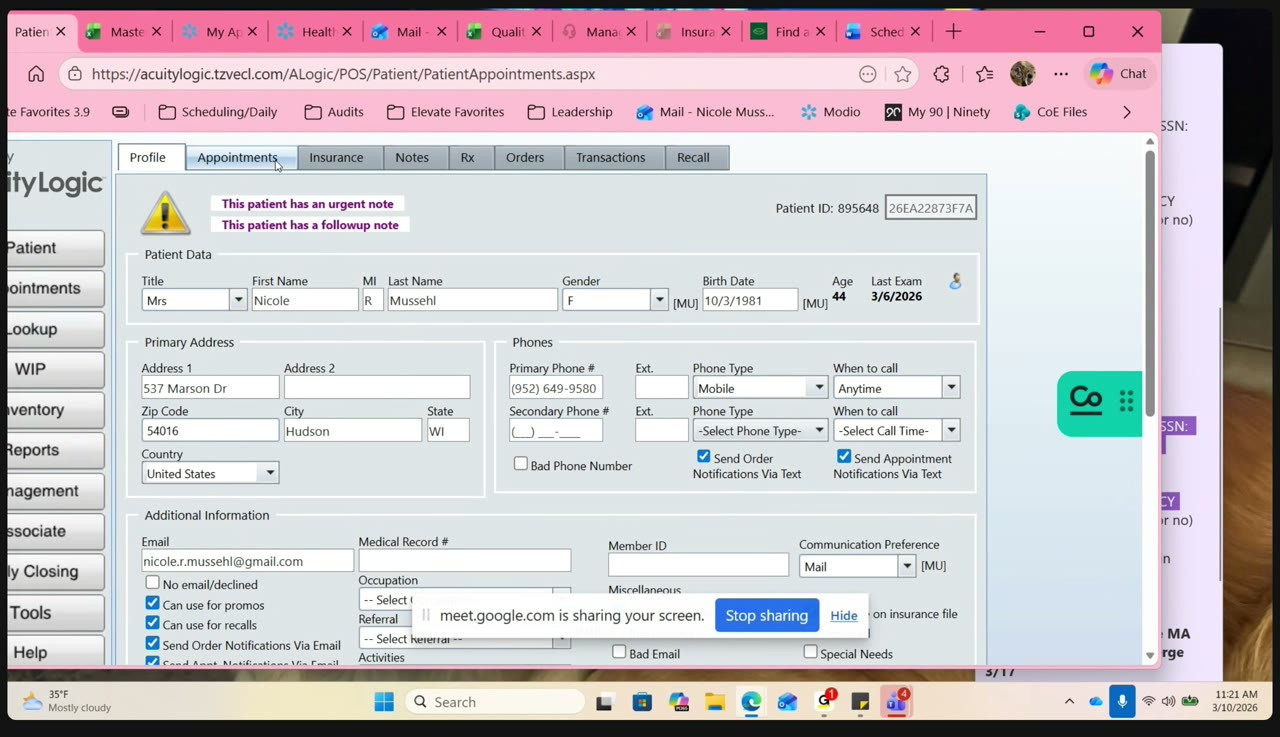The height and width of the screenshot is (737, 1280).
Task: Click the Email input field
Action: pyautogui.click(x=247, y=561)
